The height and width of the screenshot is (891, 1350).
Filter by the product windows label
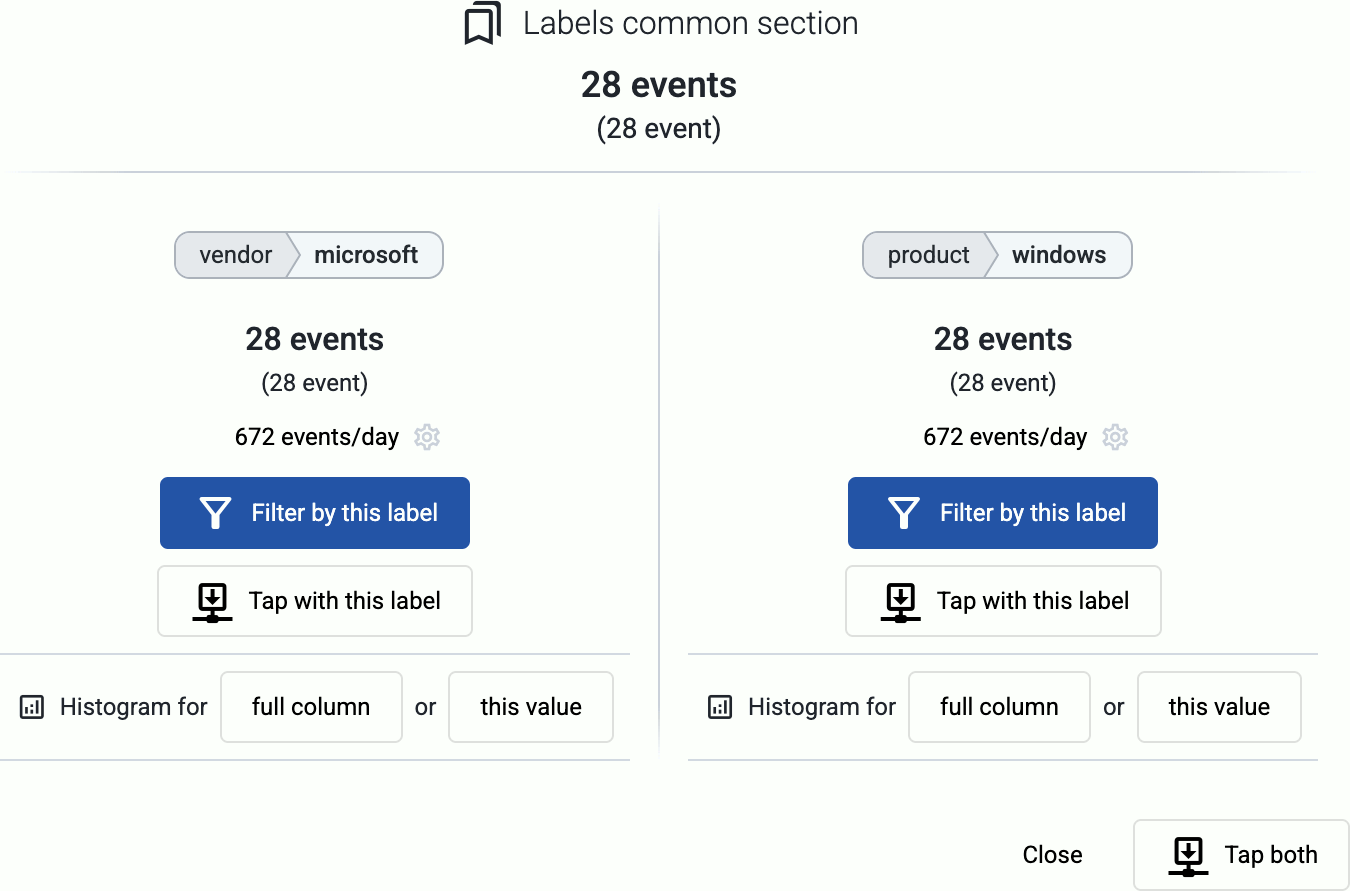click(x=1003, y=513)
